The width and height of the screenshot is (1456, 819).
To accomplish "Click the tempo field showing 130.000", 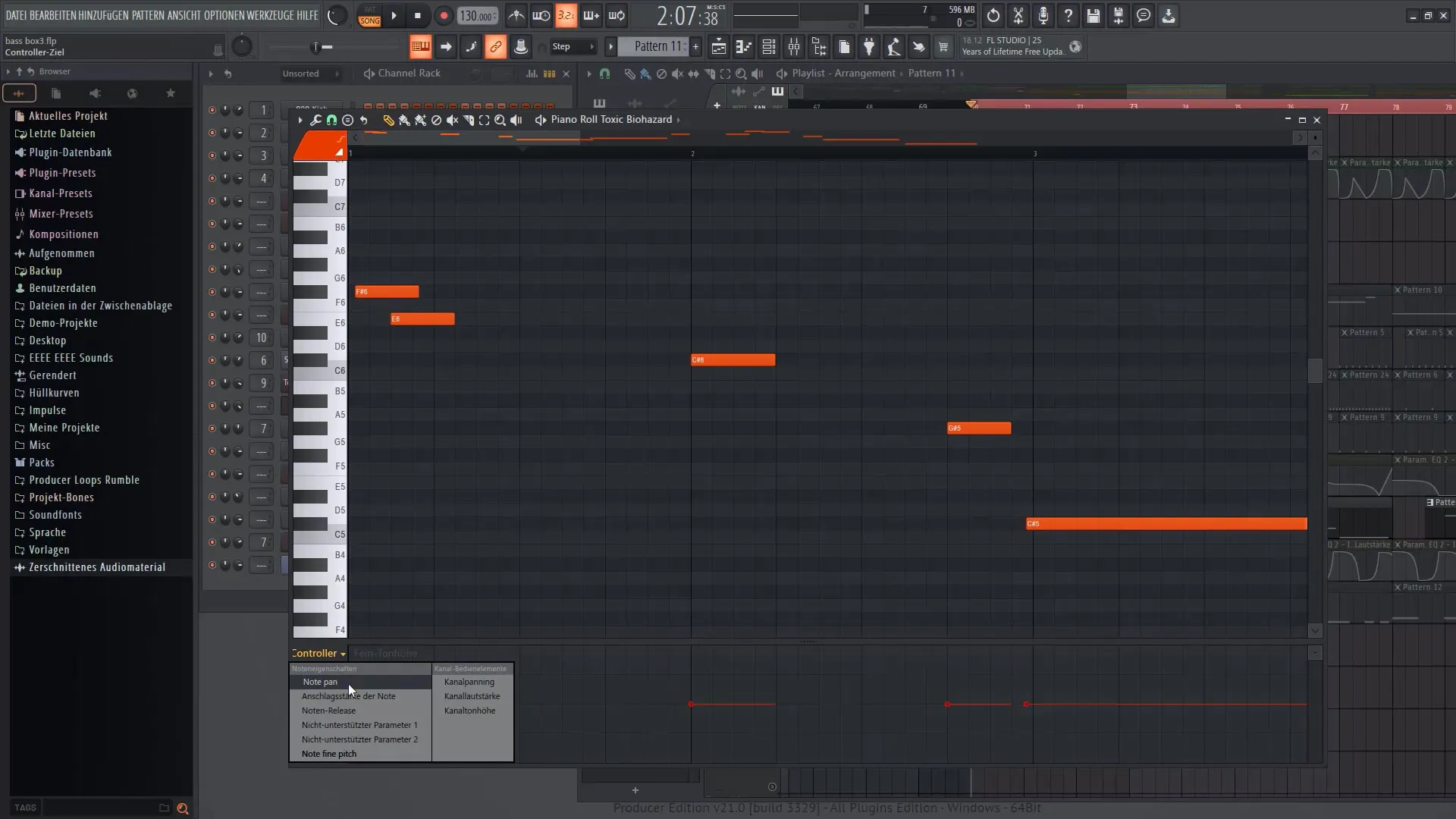I will pyautogui.click(x=478, y=16).
